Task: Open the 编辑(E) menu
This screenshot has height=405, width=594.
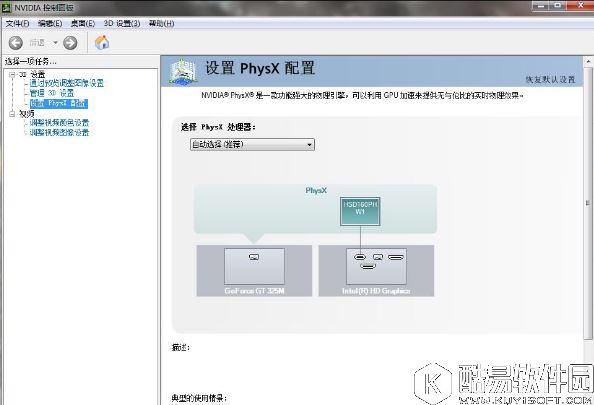Action: point(50,23)
